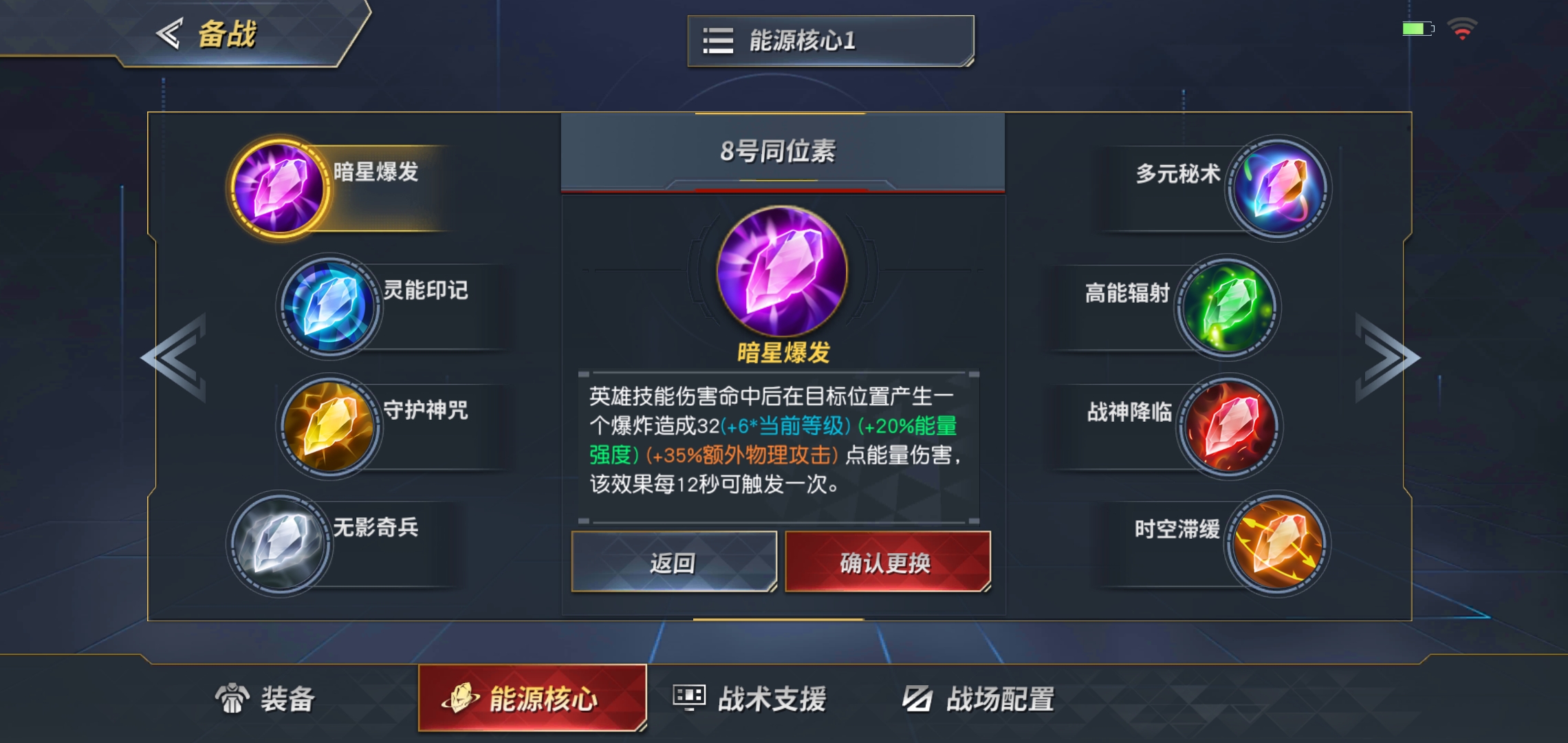Open the 战场配置 tab

[x=979, y=699]
